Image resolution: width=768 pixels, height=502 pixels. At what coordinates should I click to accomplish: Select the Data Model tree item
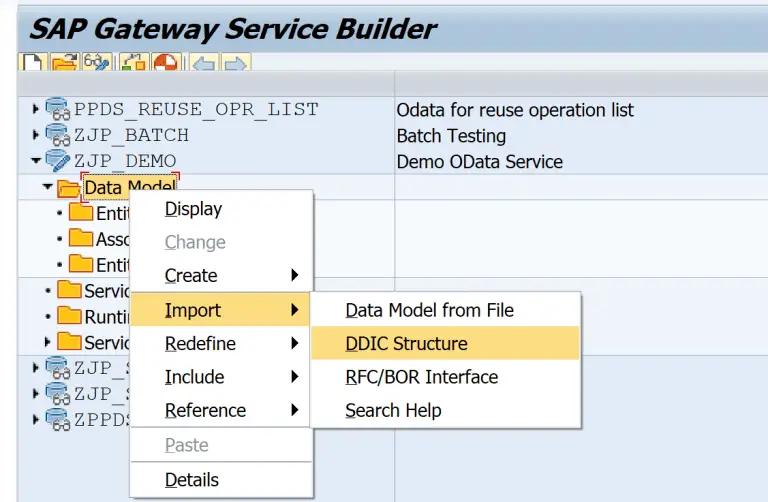[130, 187]
